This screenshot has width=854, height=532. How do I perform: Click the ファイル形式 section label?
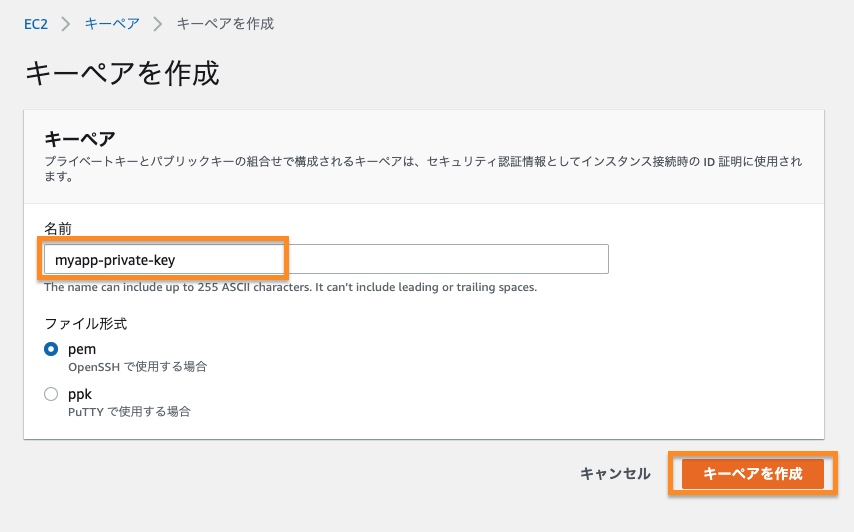[86, 324]
